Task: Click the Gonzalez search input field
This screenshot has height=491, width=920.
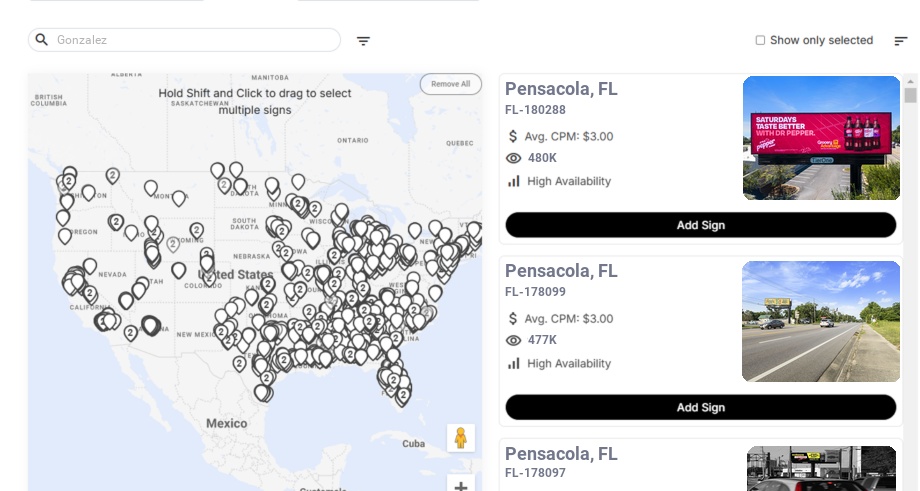Action: (190, 40)
